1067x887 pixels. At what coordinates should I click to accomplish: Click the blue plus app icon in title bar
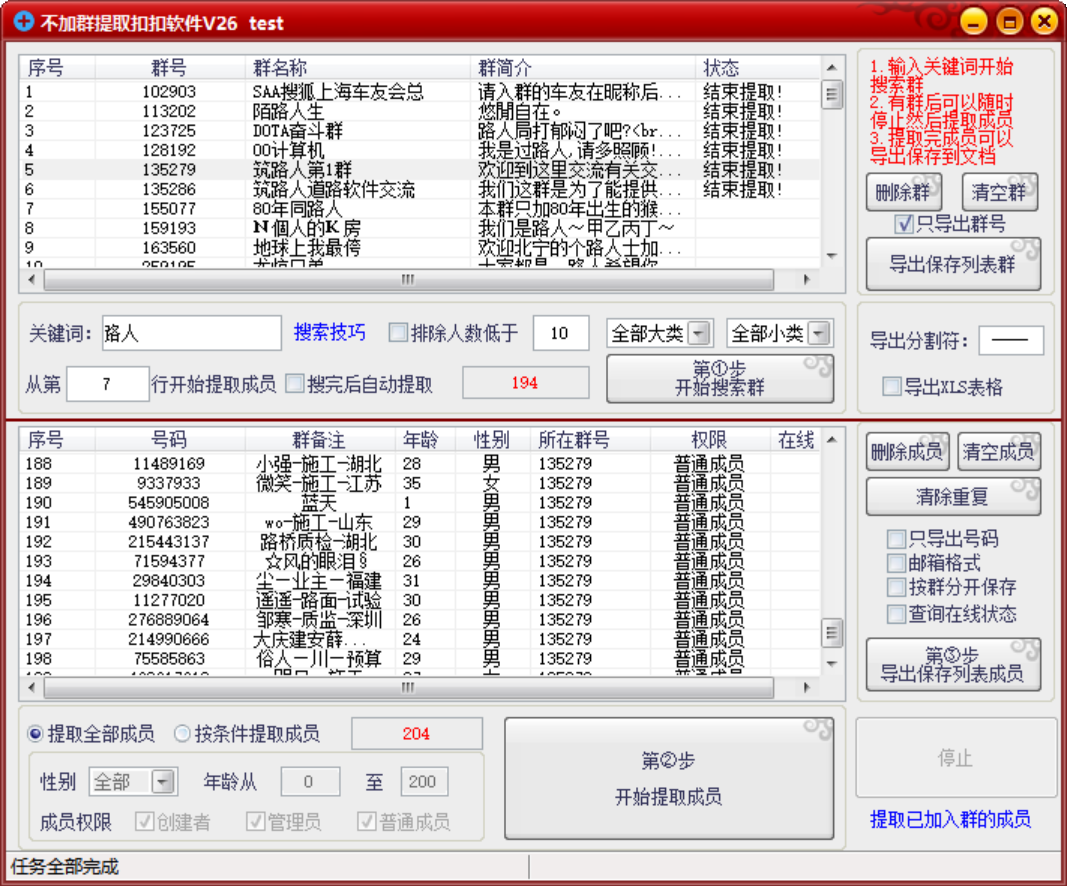[23, 22]
